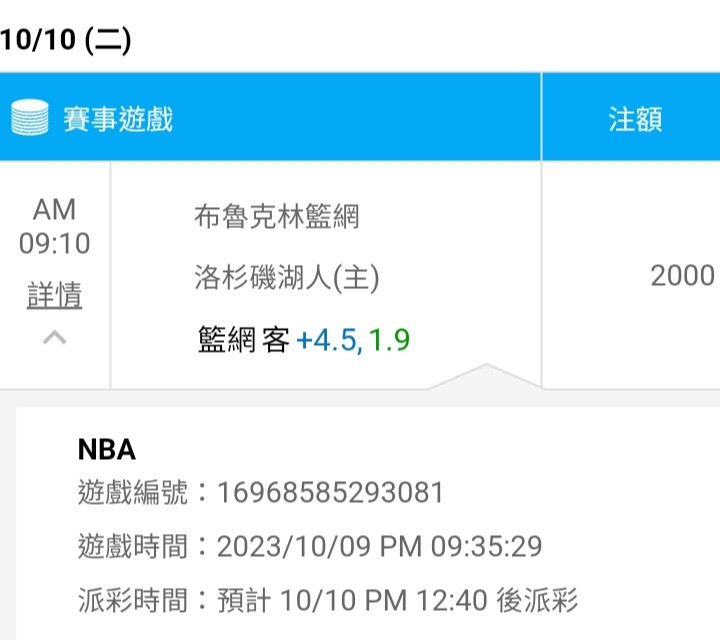Viewport: 720px width, 640px height.
Task: Click the 2000 bet amount
Action: click(x=682, y=276)
